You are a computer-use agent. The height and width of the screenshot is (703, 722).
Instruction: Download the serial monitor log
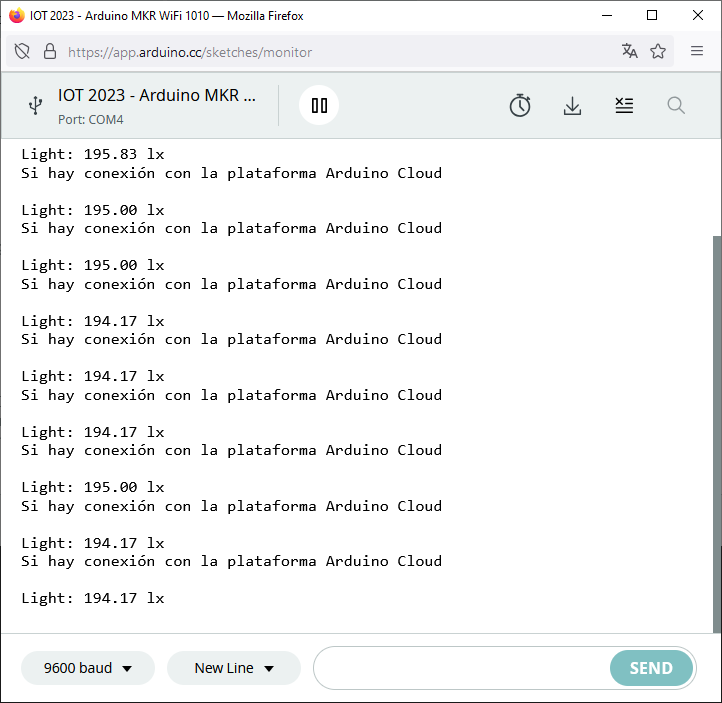(x=572, y=106)
